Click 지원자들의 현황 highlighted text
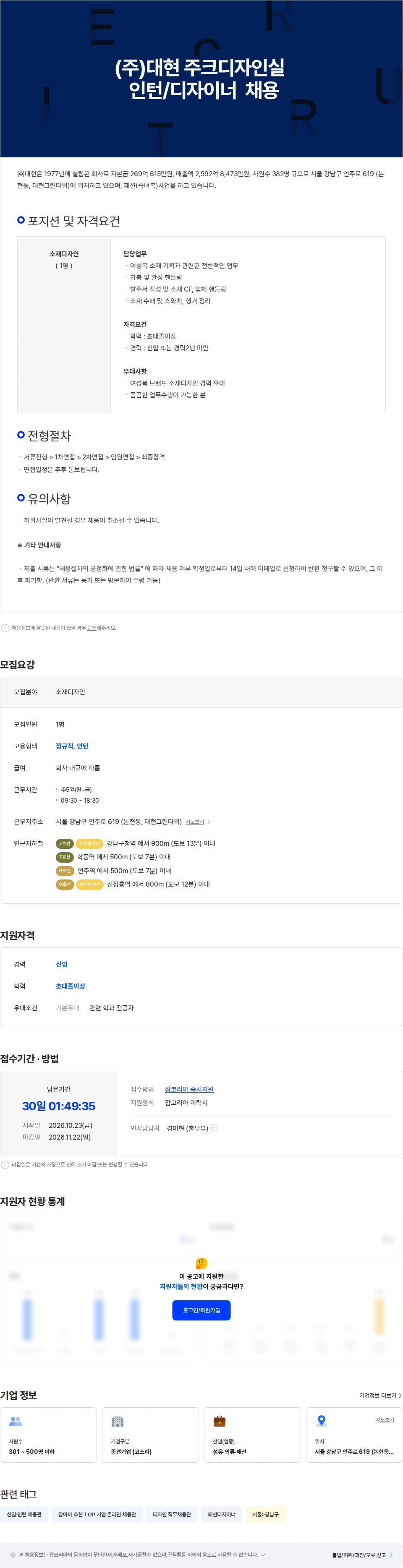This screenshot has height=1568, width=403. (181, 1286)
